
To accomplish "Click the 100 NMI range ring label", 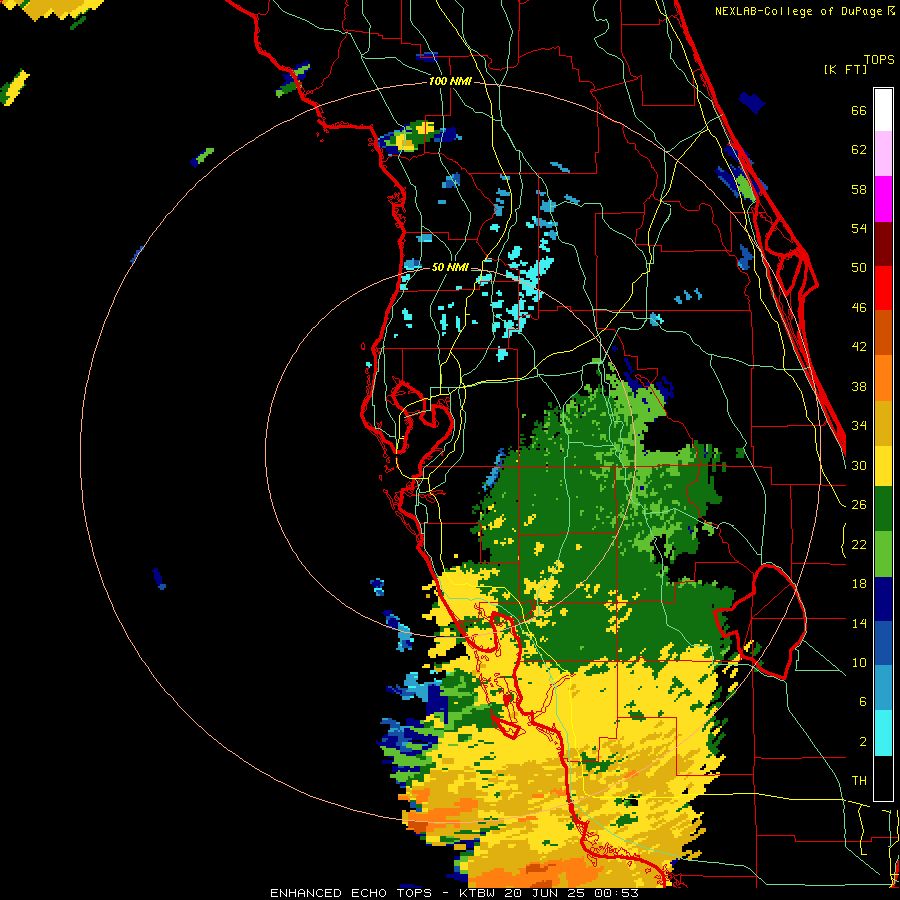I will (450, 82).
